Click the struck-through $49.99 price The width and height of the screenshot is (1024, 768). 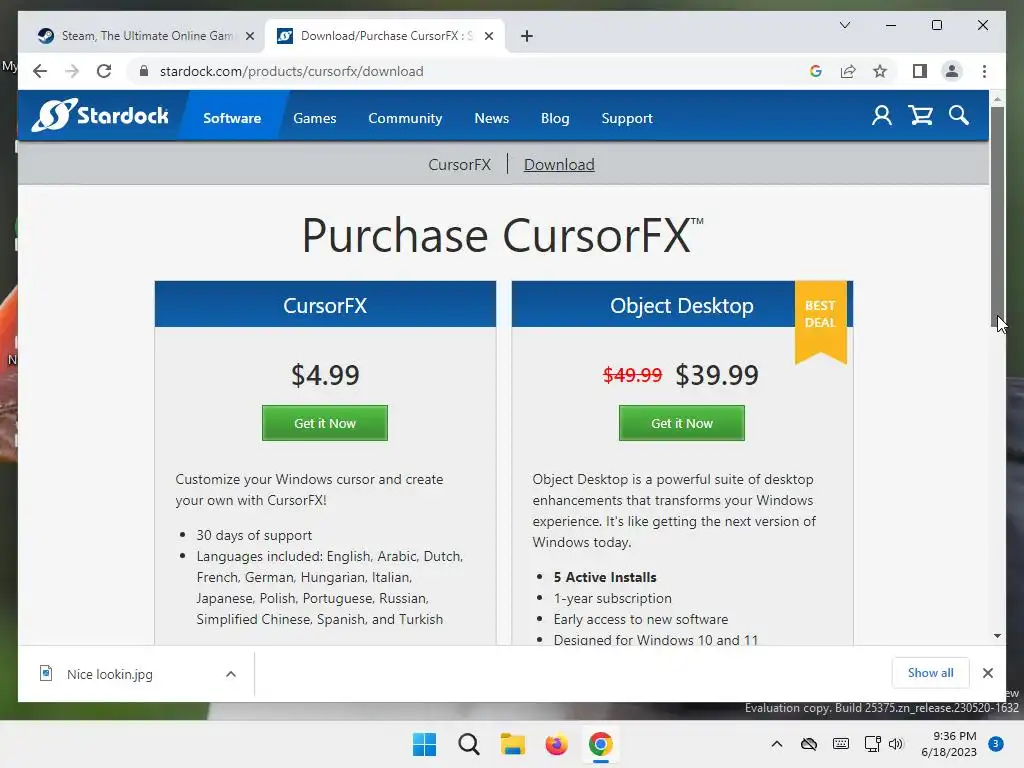pyautogui.click(x=632, y=375)
